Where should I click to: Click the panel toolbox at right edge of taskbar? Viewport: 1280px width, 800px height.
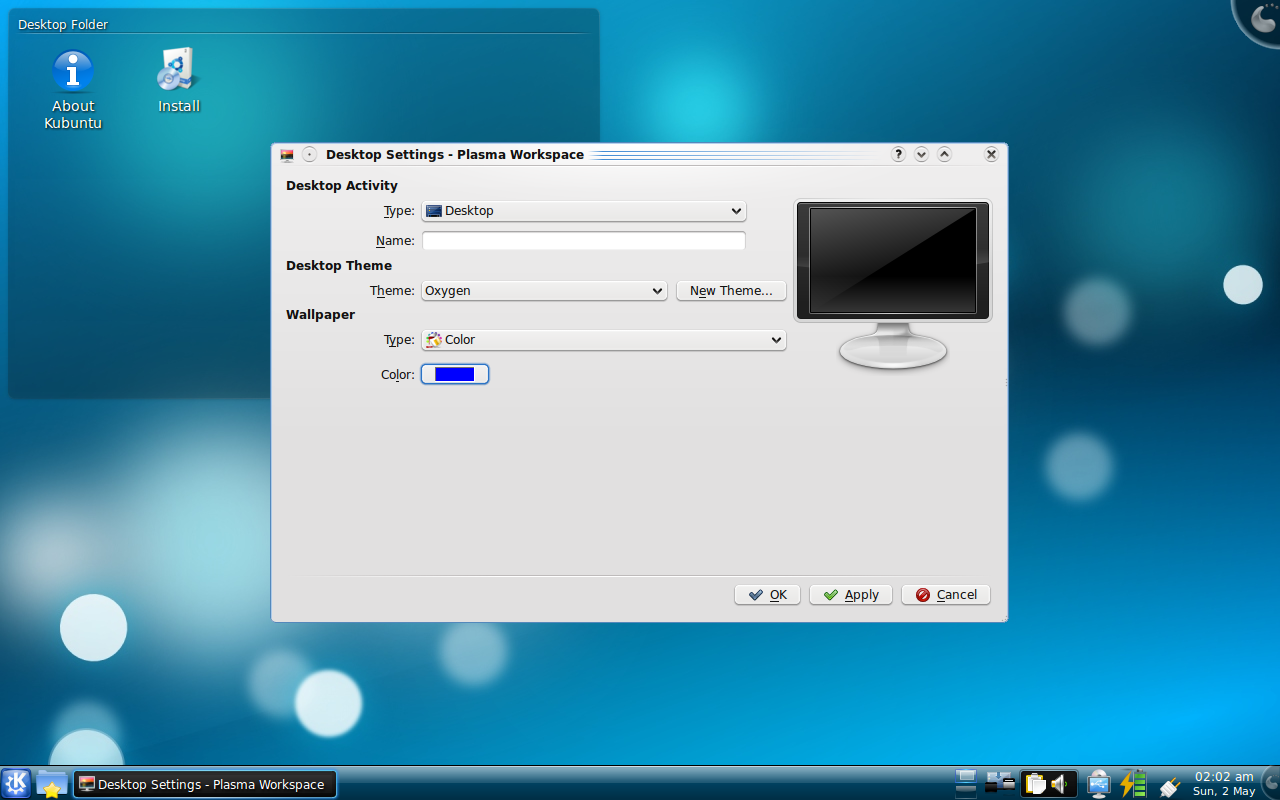(1272, 783)
